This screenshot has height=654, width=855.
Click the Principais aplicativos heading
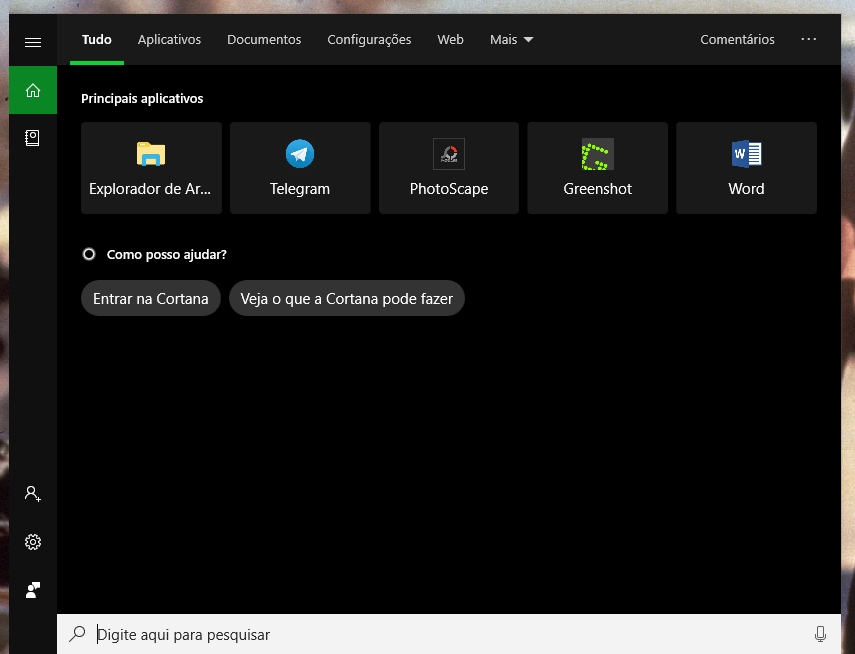coord(142,99)
